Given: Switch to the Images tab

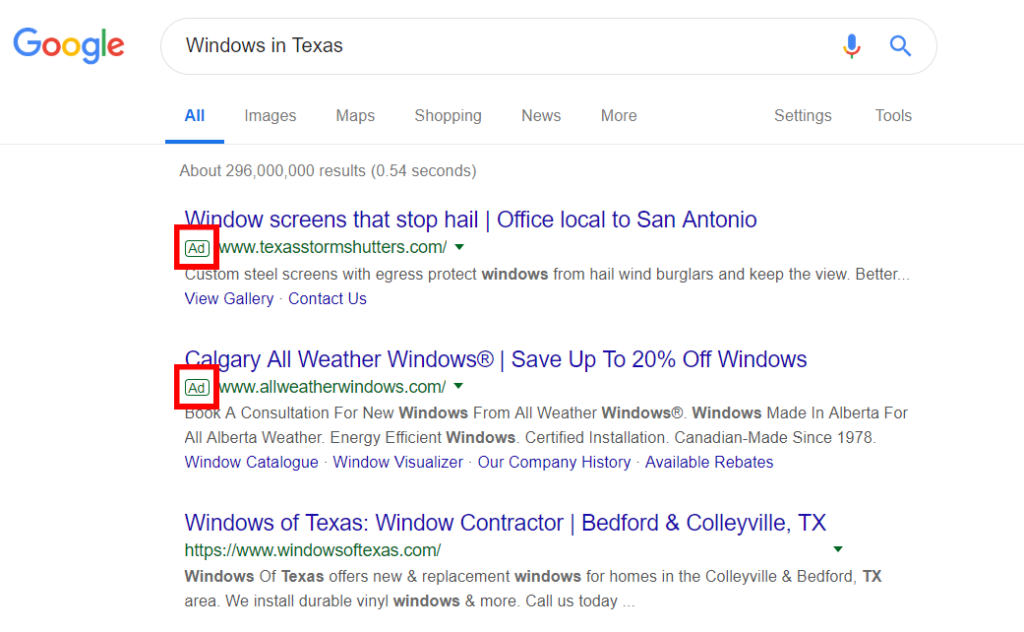Looking at the screenshot, I should (x=270, y=116).
